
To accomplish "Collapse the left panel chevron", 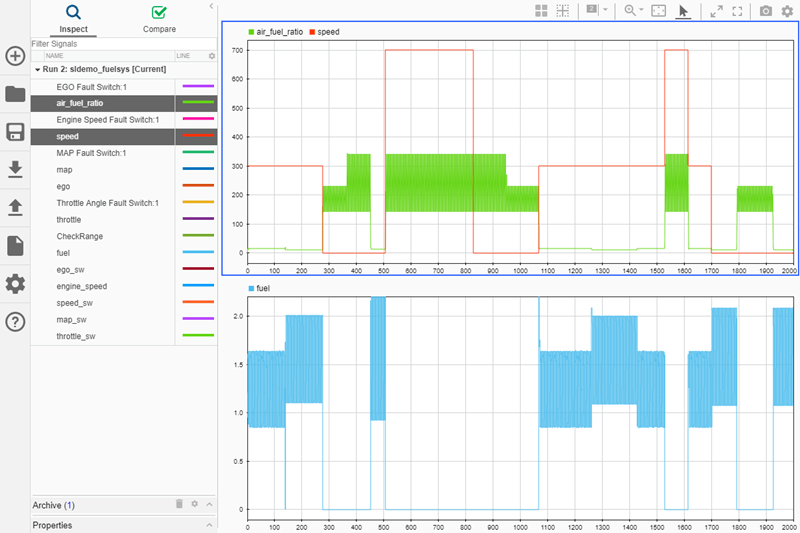I will tap(211, 6).
